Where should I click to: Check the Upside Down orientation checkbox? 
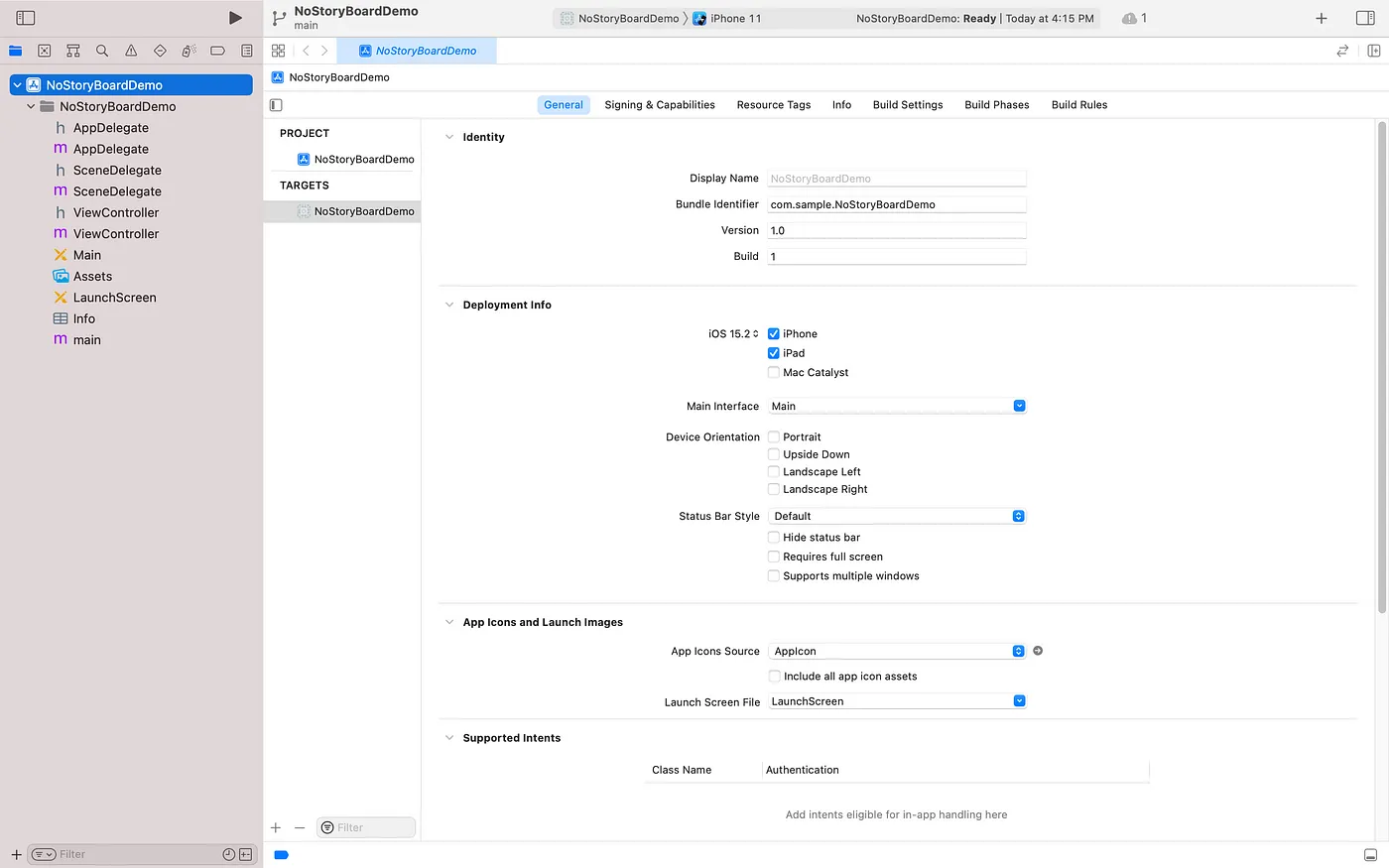click(x=774, y=455)
